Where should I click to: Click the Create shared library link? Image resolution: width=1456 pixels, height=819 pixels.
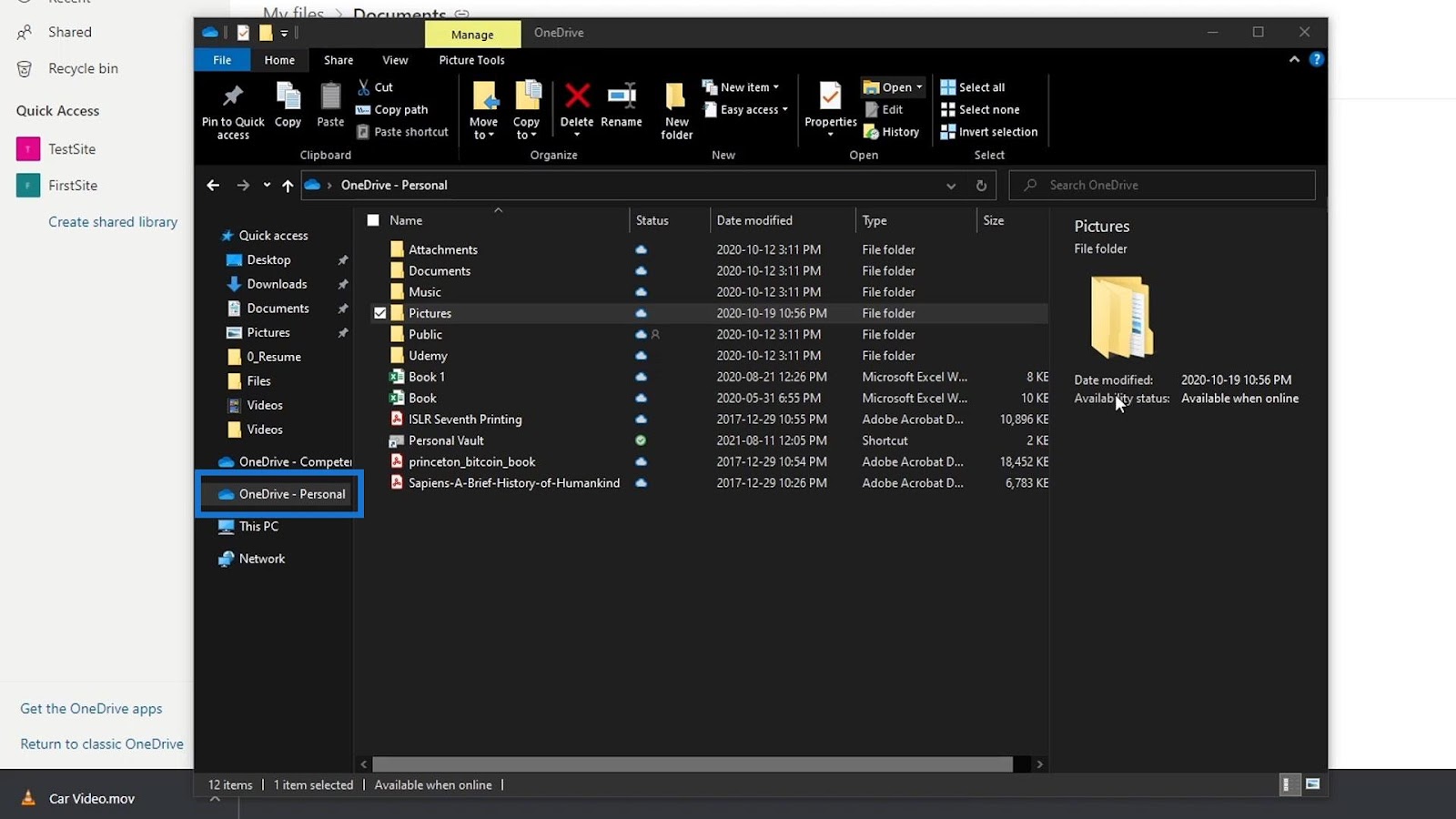pos(113,222)
